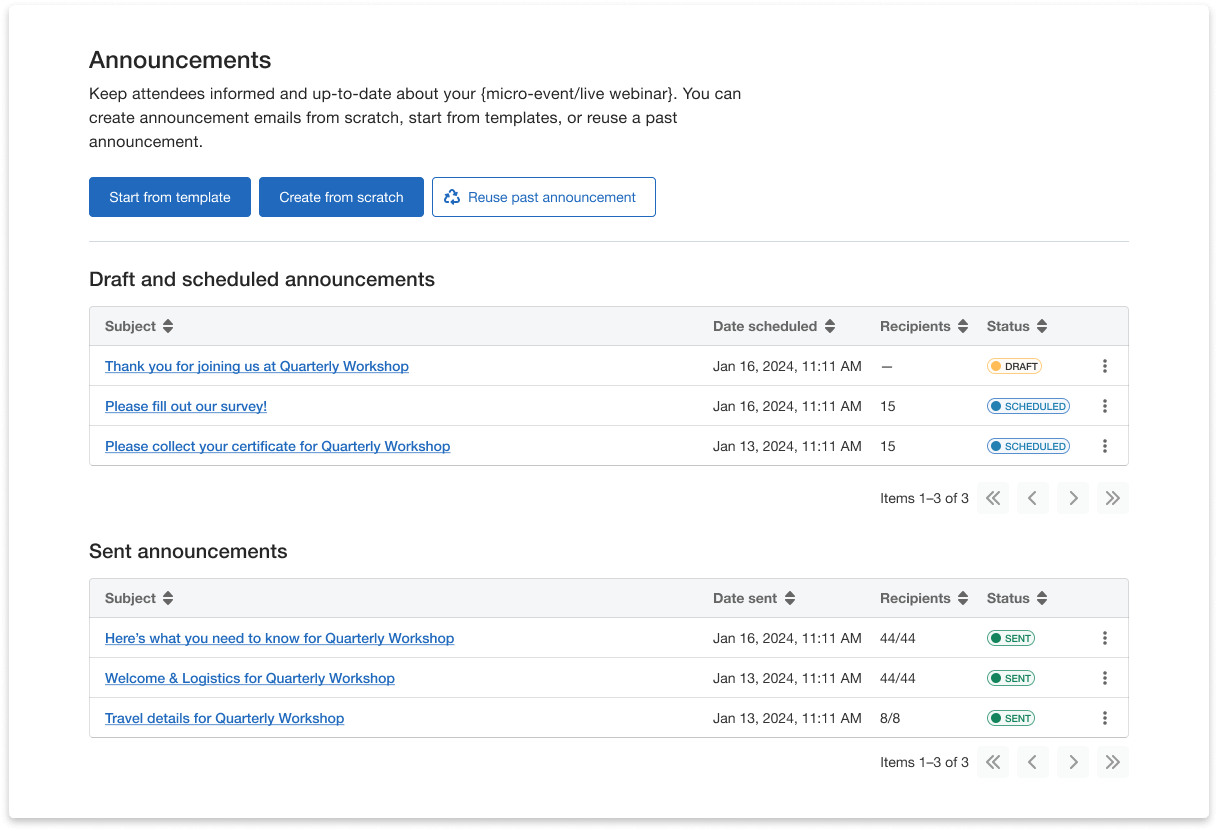Click the Start from template button
The image size is (1218, 831).
[x=169, y=197]
